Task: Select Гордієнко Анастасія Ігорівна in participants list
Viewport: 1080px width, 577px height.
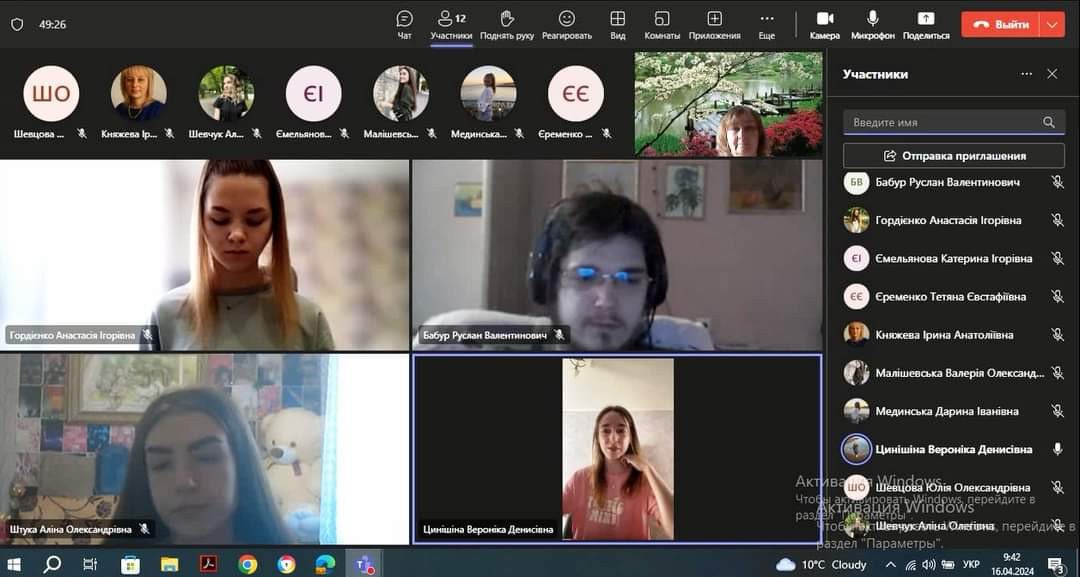Action: (954, 220)
